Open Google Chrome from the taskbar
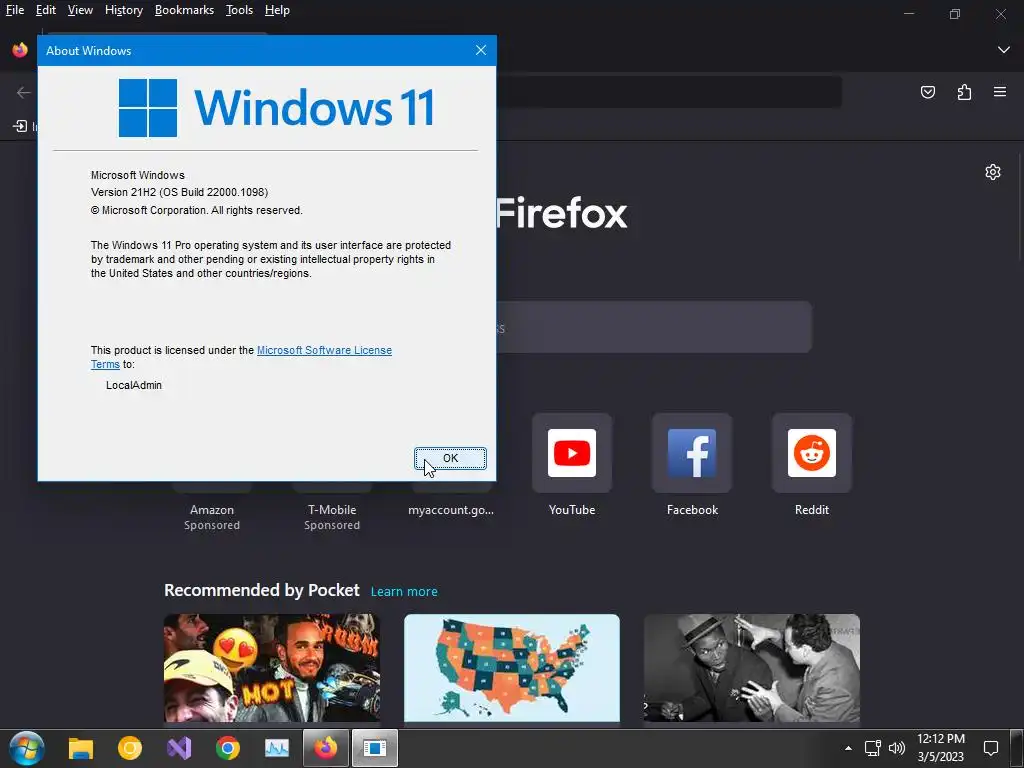This screenshot has width=1024, height=768. tap(228, 748)
